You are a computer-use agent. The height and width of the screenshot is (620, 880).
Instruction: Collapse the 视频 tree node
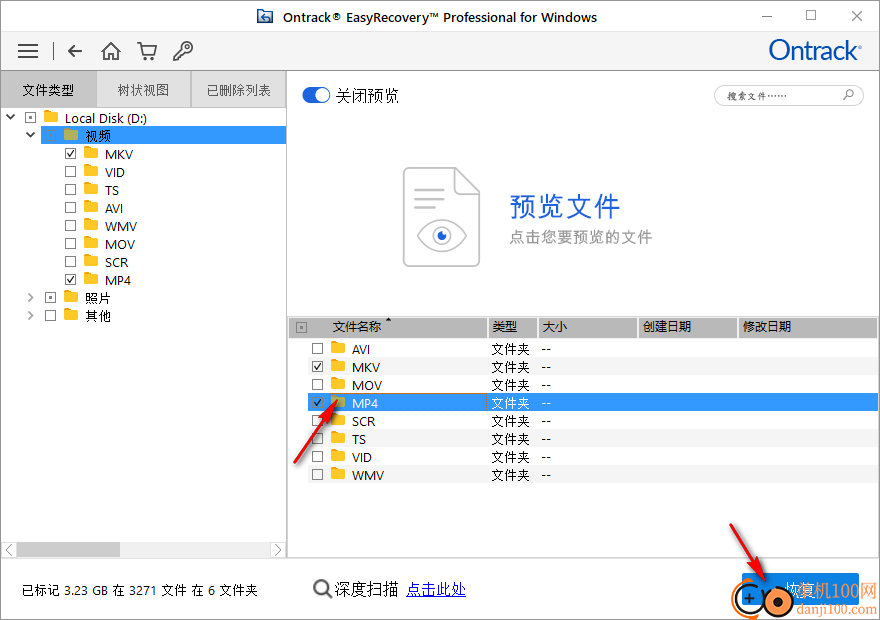pos(31,135)
